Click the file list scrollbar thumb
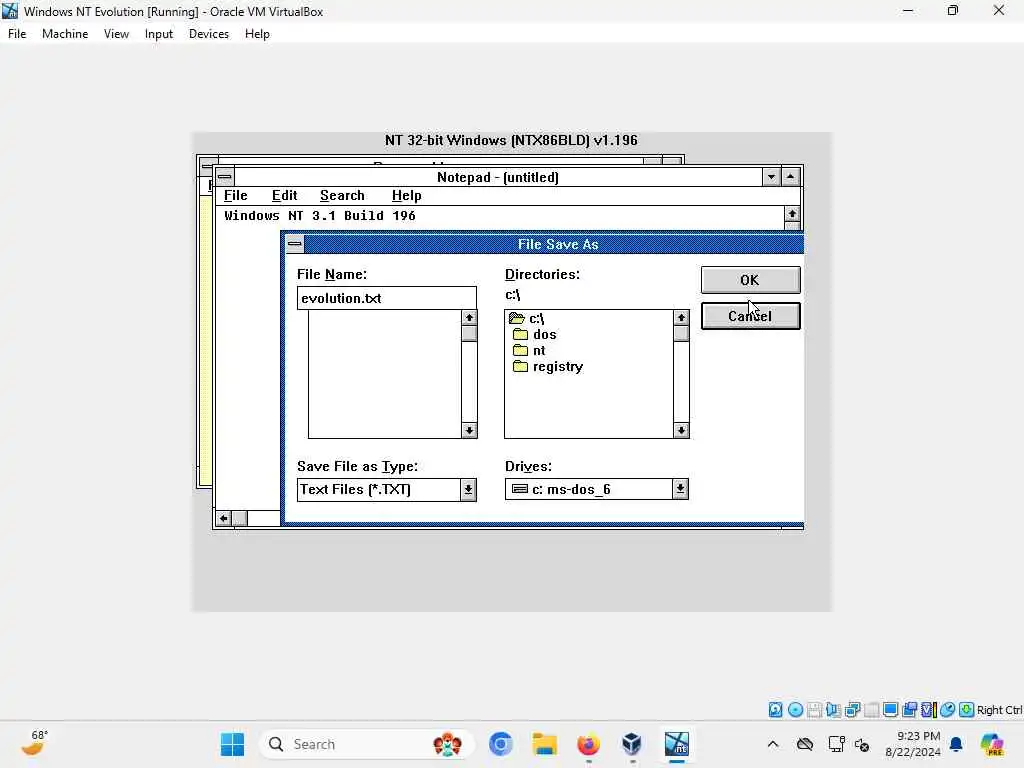This screenshot has height=768, width=1024. pyautogui.click(x=469, y=333)
